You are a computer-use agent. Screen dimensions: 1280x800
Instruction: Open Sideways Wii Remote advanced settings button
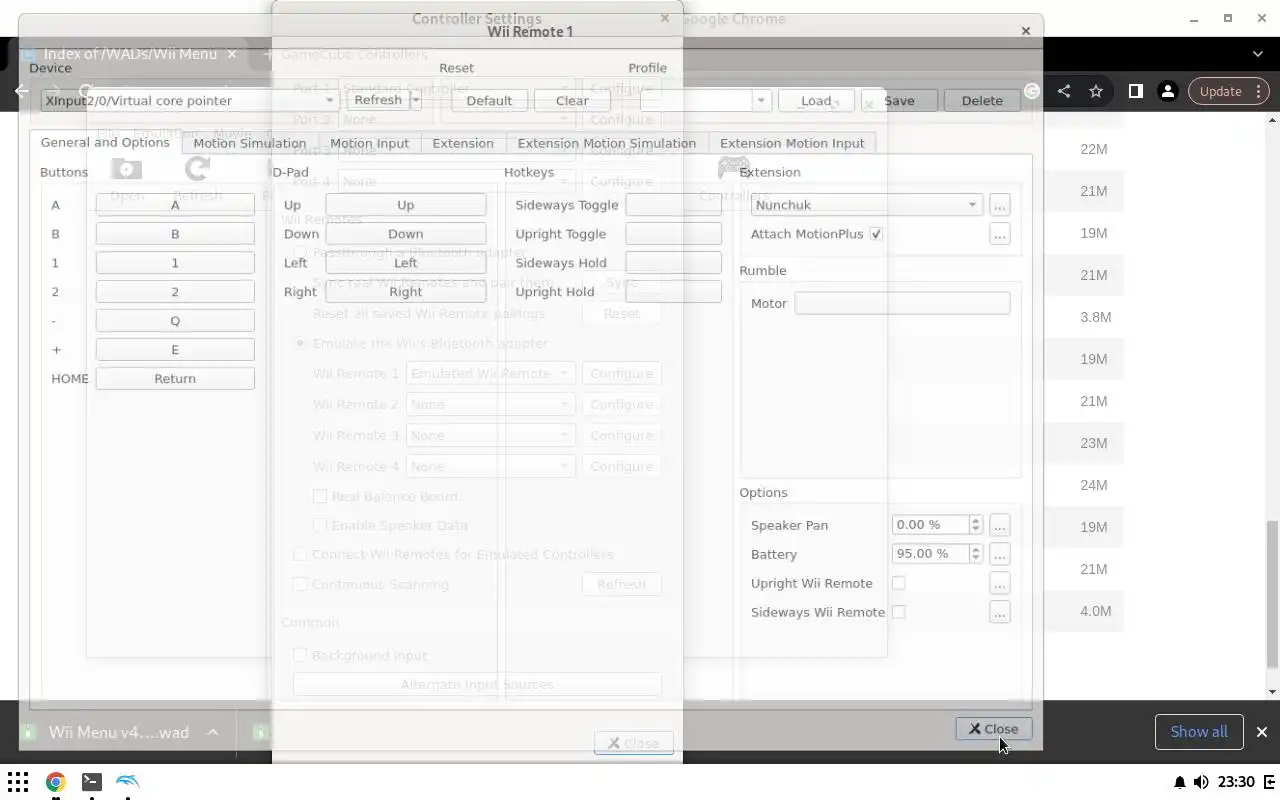click(999, 612)
